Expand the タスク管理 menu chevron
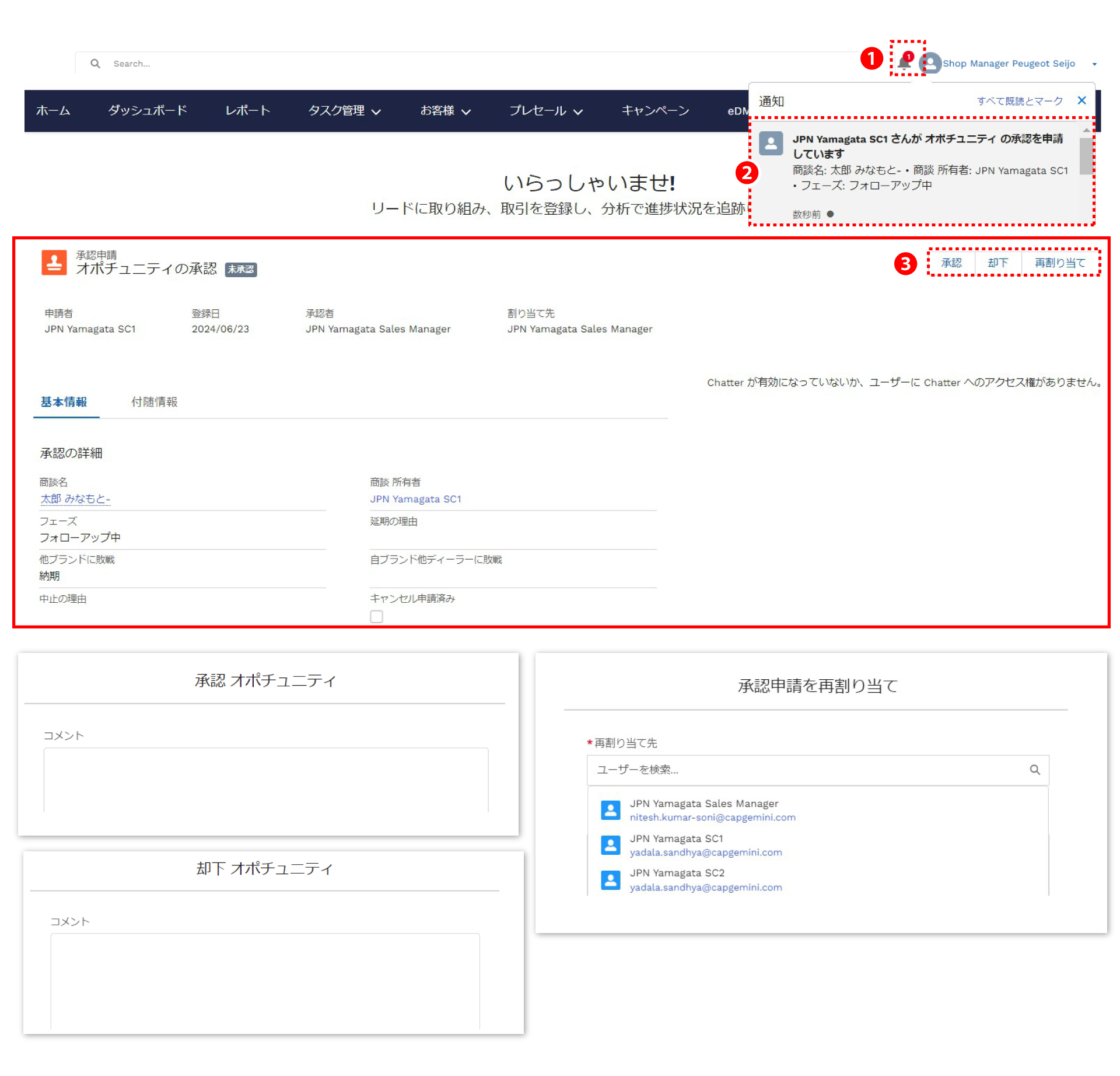1120x1076 pixels. coord(376,111)
